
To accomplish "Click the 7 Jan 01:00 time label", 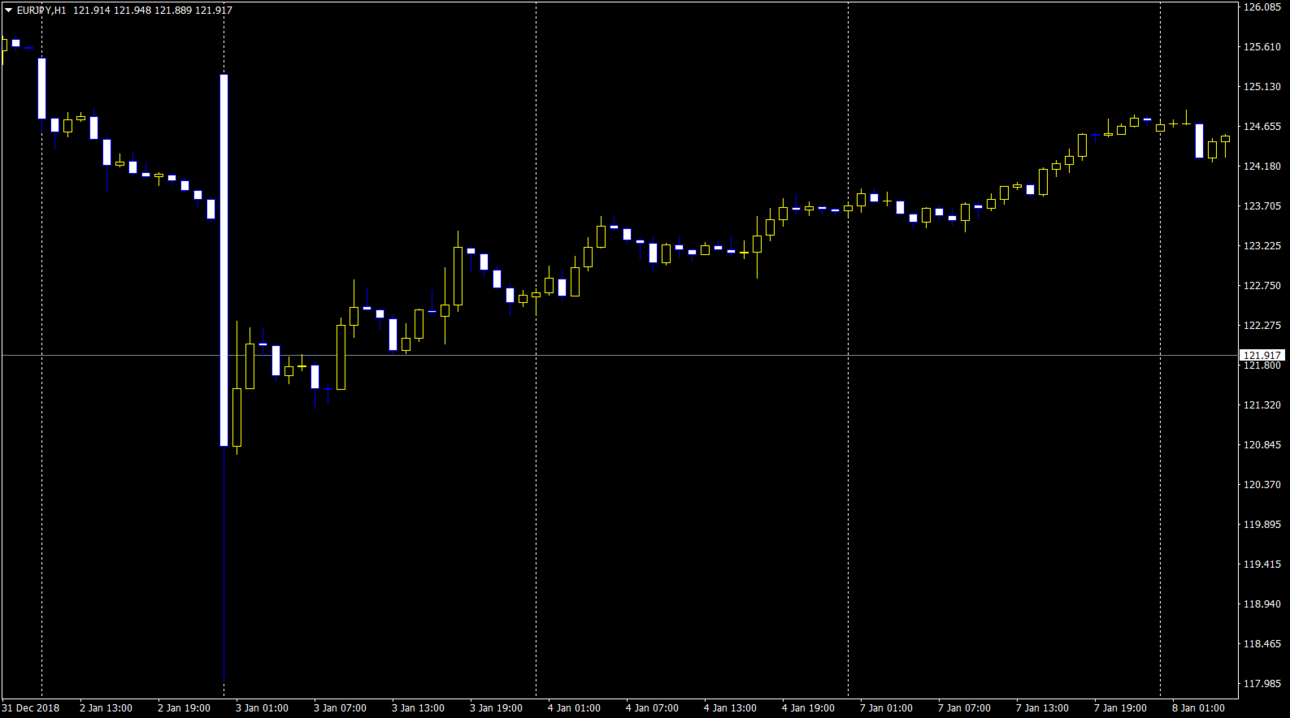I will [x=886, y=708].
